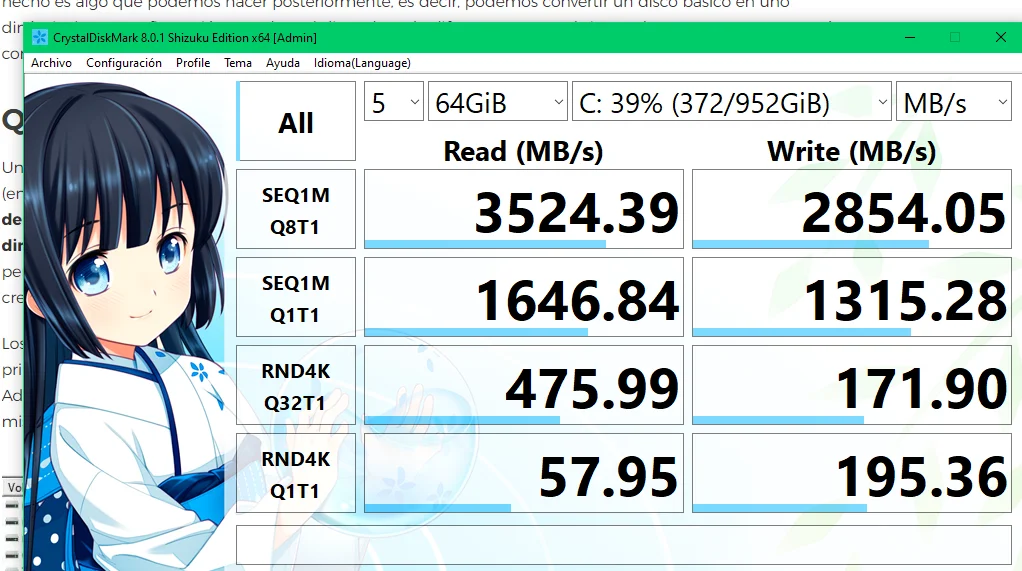The height and width of the screenshot is (571, 1022).
Task: Expand the test count dropdown showing 5
Action: click(x=394, y=102)
